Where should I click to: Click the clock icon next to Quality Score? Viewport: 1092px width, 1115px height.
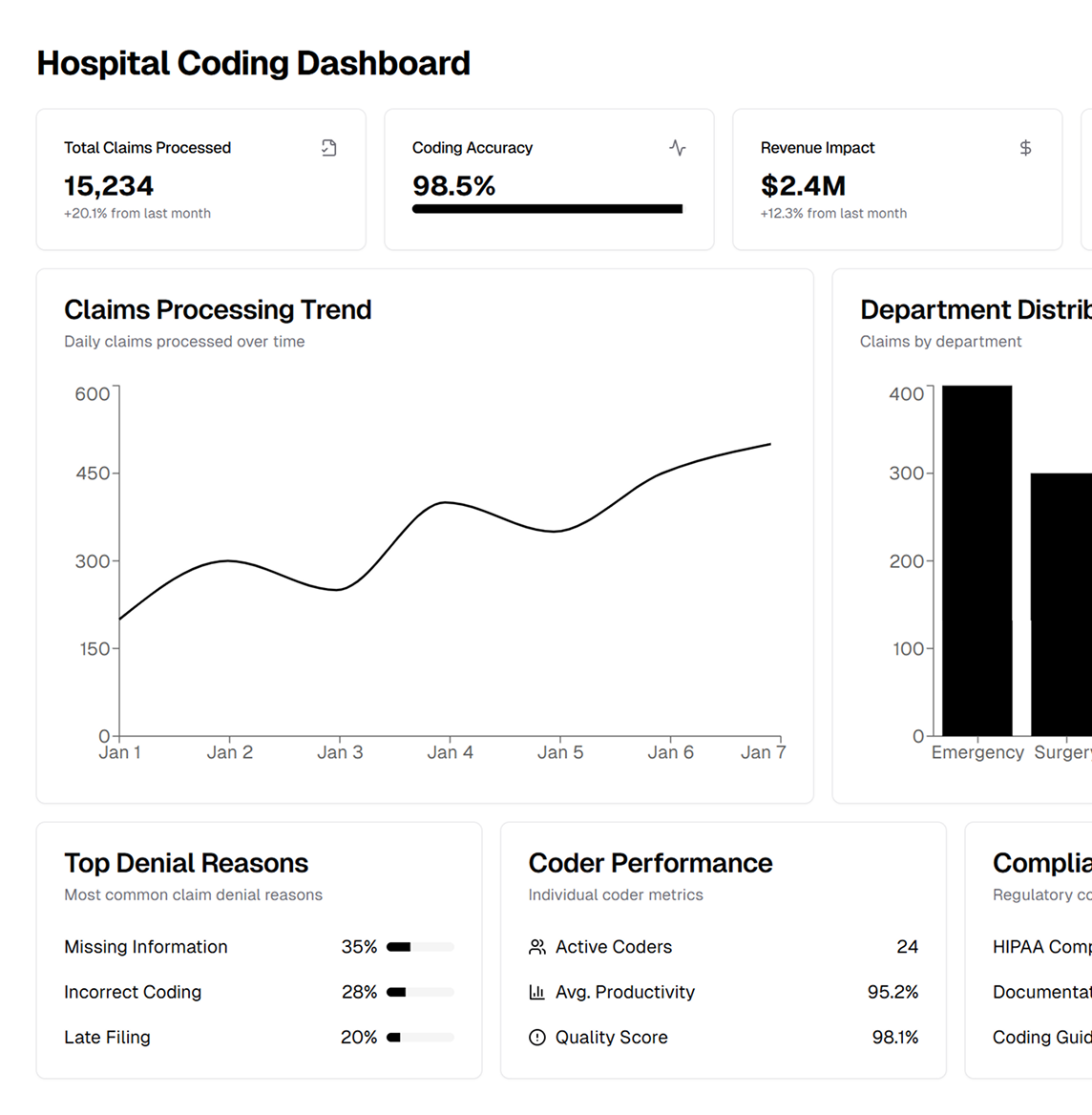point(535,1037)
